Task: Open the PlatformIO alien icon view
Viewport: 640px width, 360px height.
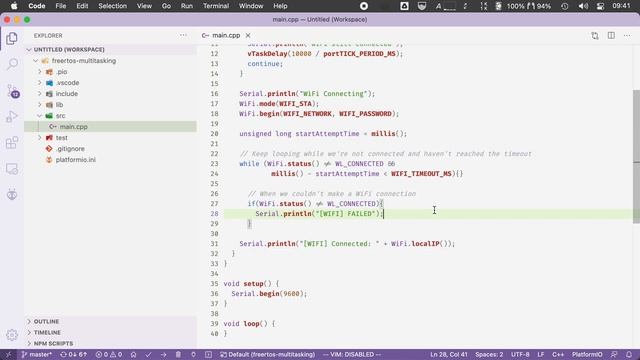Action: tap(12, 195)
